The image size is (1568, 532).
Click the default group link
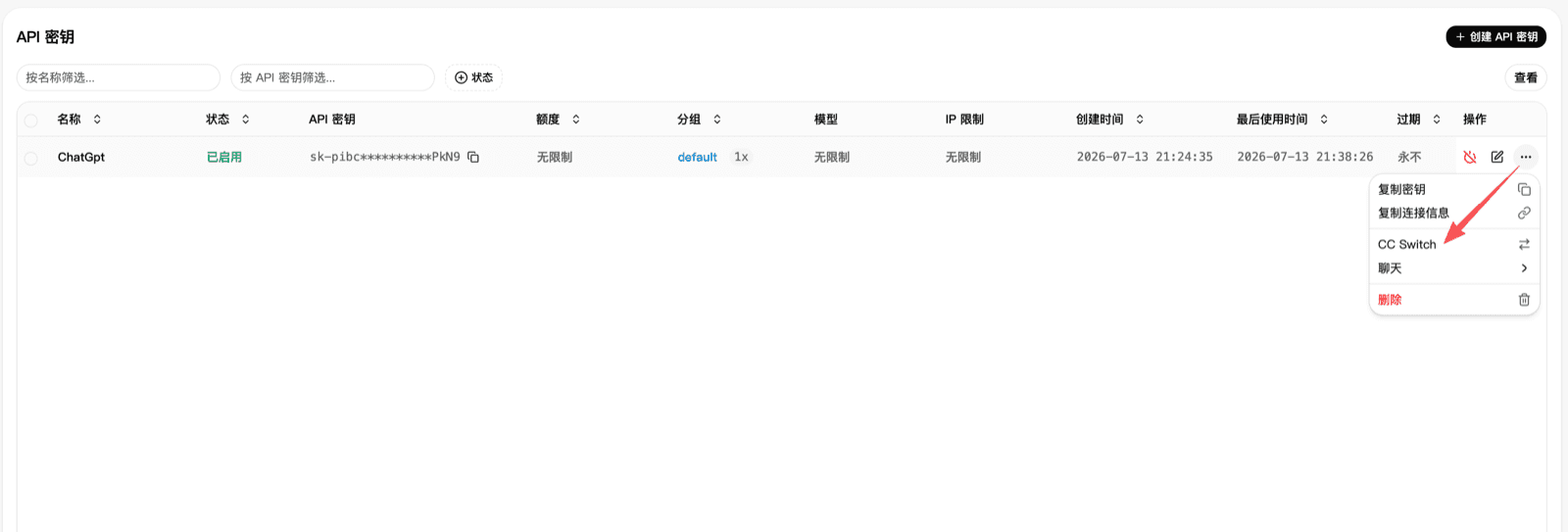pyautogui.click(x=697, y=157)
